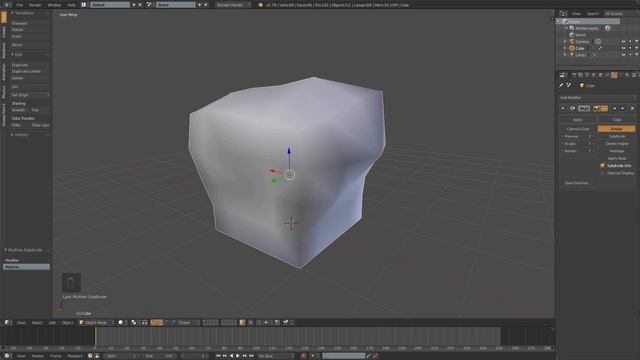Click the Info editor type icon at top-left
The image size is (640, 360).
tap(7, 4)
